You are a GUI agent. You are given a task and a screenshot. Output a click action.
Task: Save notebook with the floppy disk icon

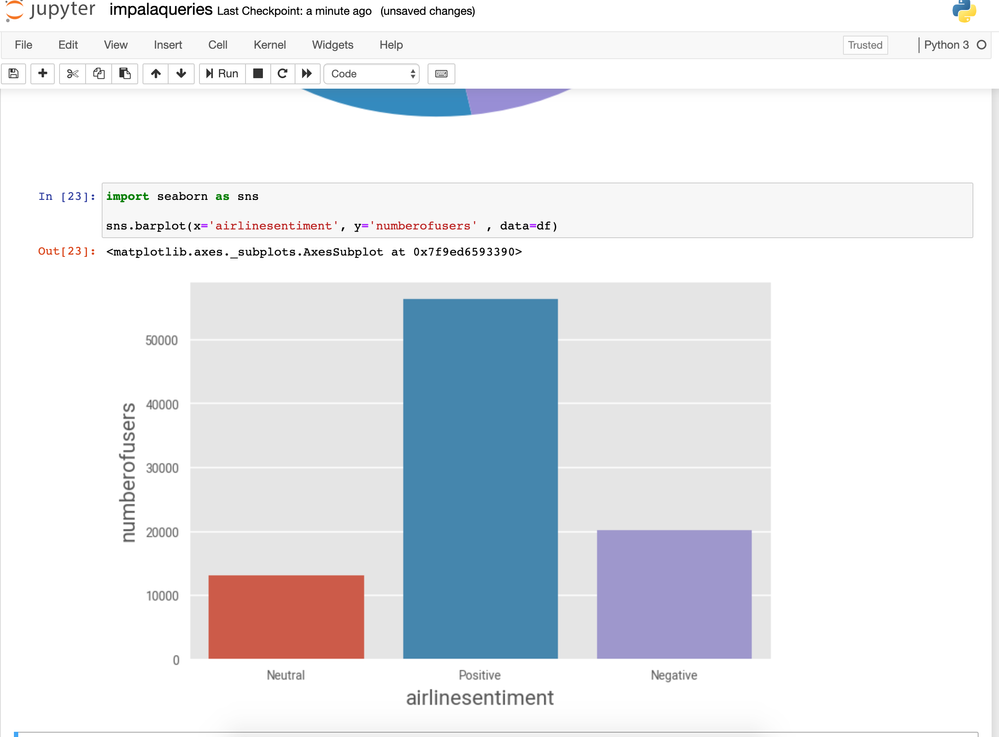click(x=13, y=73)
